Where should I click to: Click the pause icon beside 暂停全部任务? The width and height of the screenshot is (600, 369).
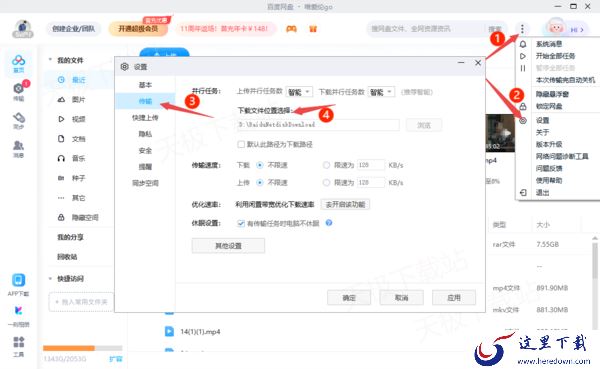click(x=523, y=68)
